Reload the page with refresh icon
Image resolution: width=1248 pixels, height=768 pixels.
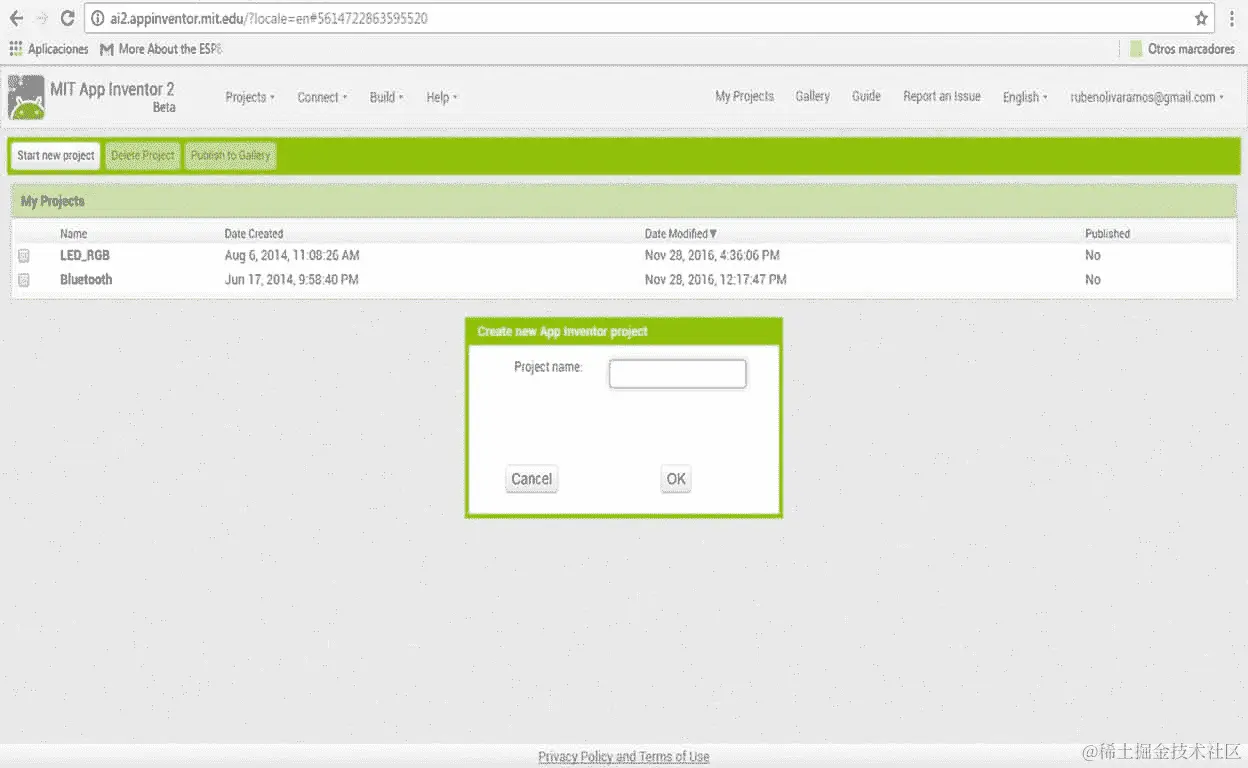click(x=68, y=18)
